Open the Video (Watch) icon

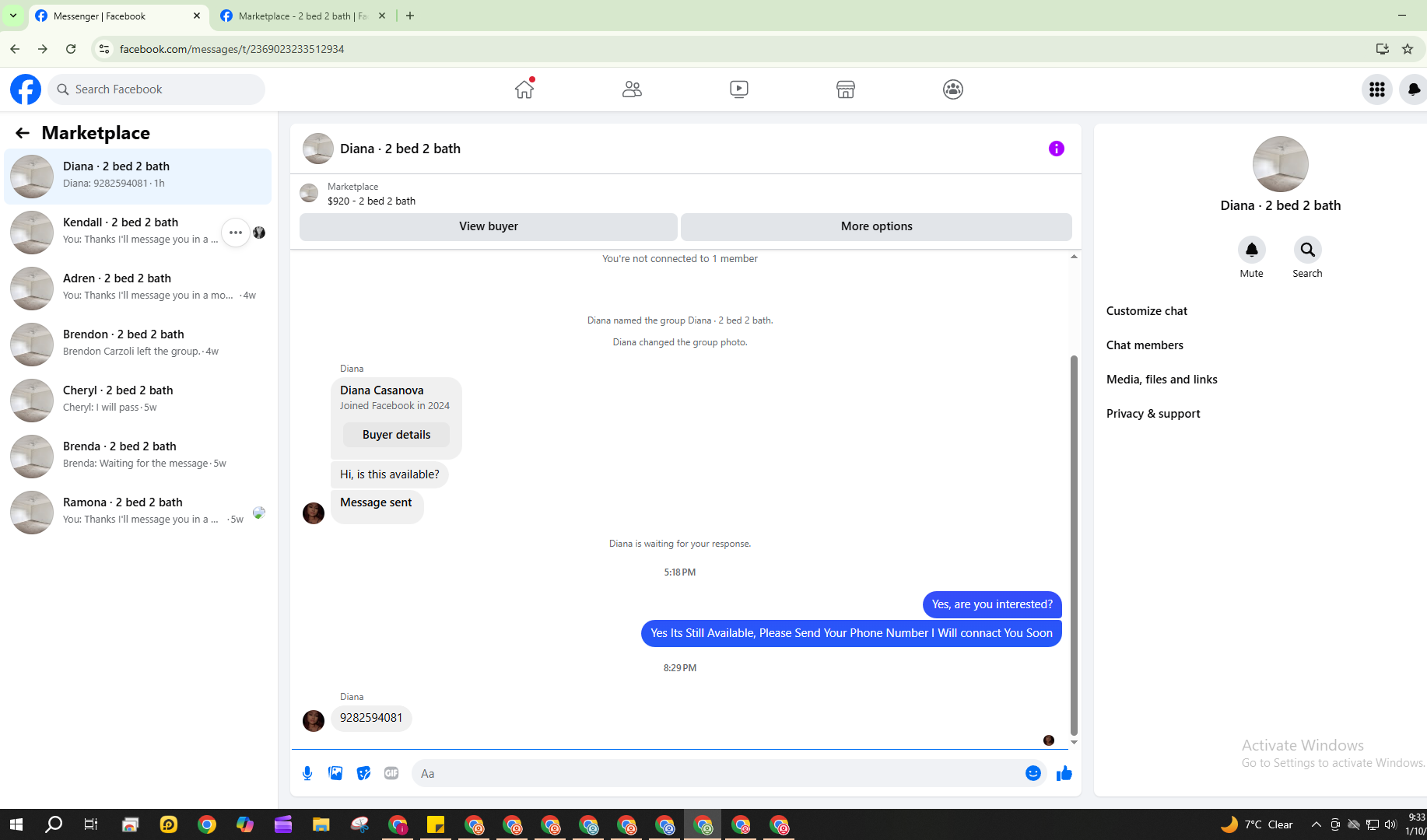(x=739, y=89)
